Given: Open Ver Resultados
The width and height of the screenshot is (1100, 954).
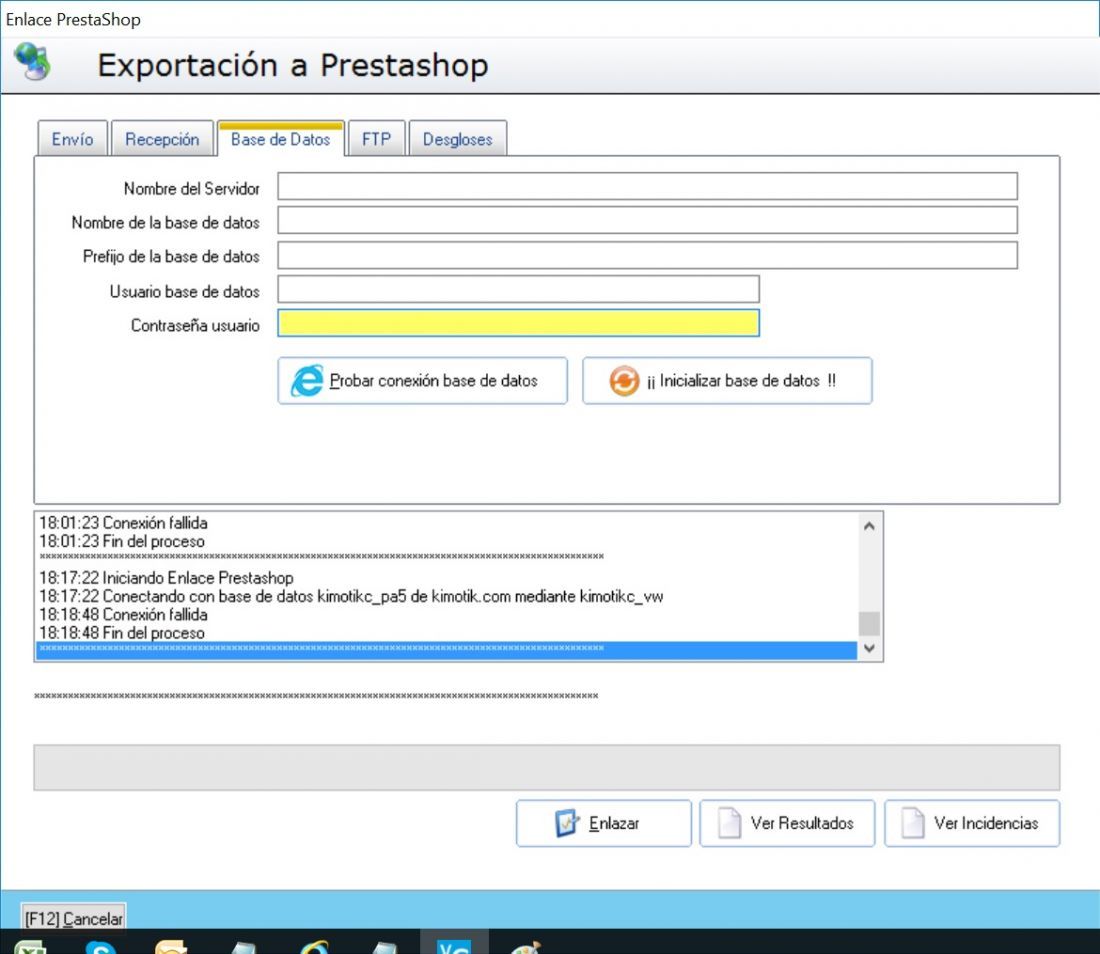Looking at the screenshot, I should point(787,823).
